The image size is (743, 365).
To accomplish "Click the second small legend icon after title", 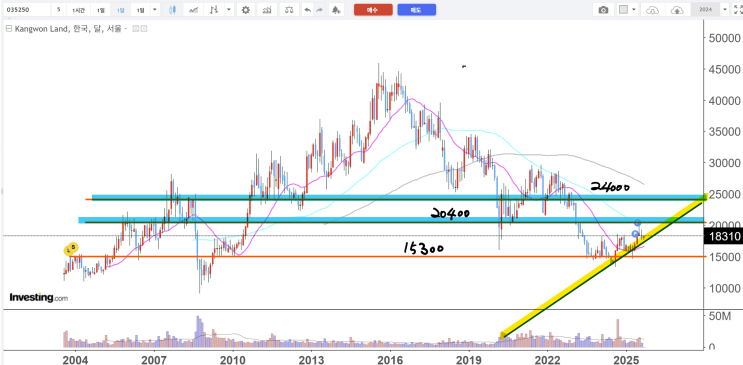I will 144,29.
